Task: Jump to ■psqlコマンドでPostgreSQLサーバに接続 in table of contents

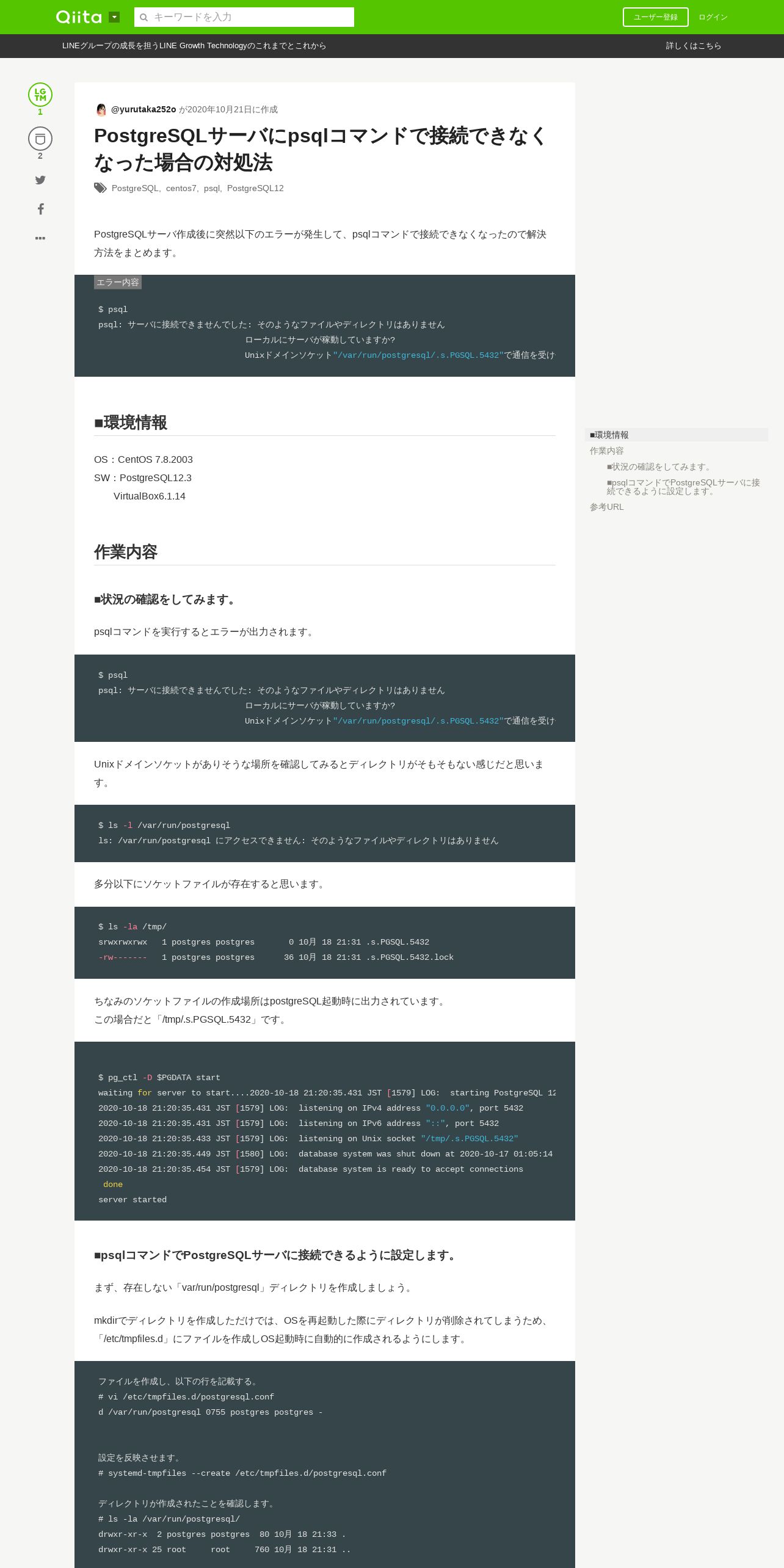Action: [x=683, y=487]
